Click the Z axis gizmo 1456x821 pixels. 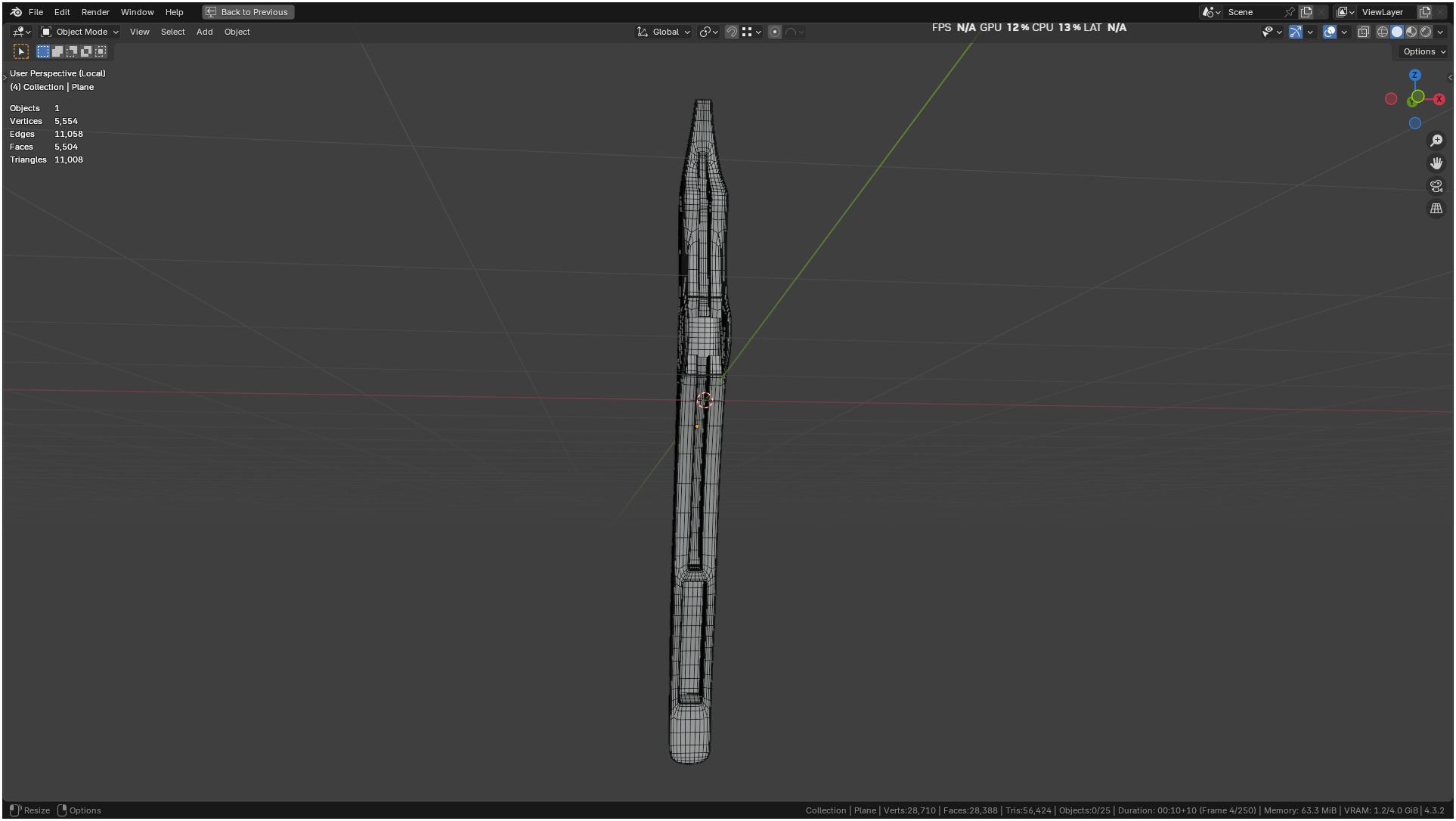pos(1415,75)
